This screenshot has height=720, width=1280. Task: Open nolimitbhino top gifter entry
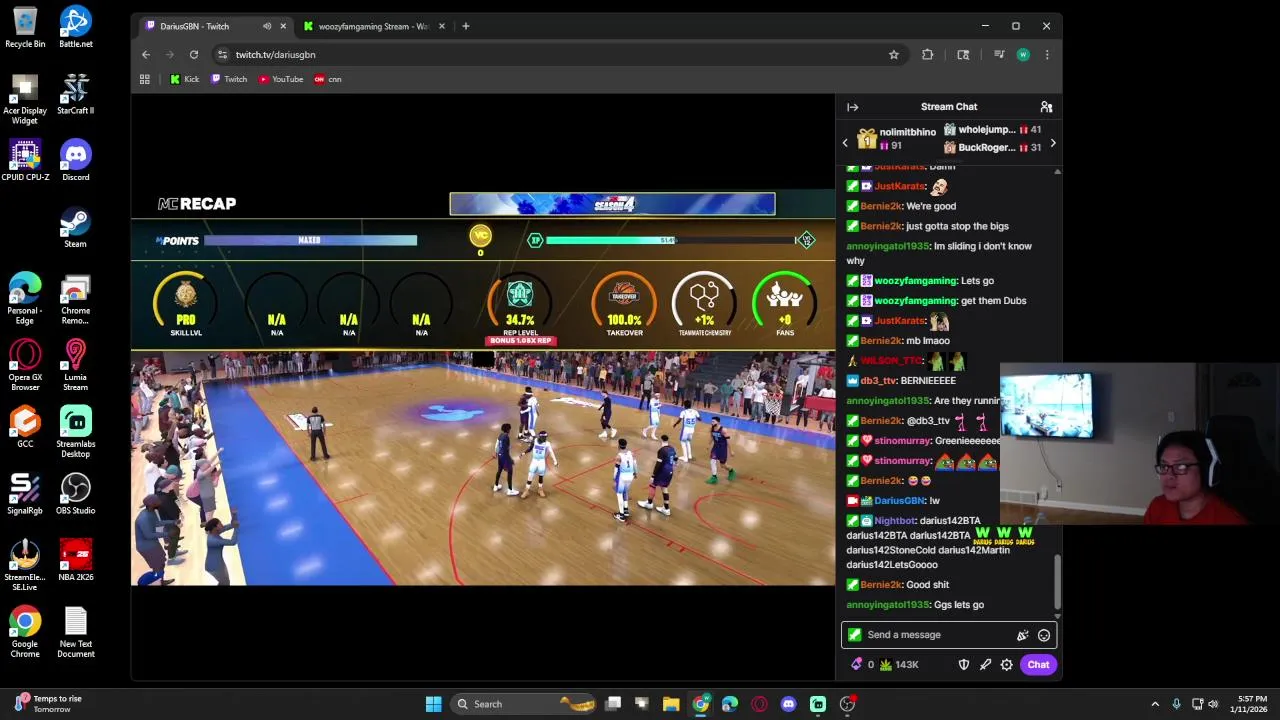pos(897,139)
